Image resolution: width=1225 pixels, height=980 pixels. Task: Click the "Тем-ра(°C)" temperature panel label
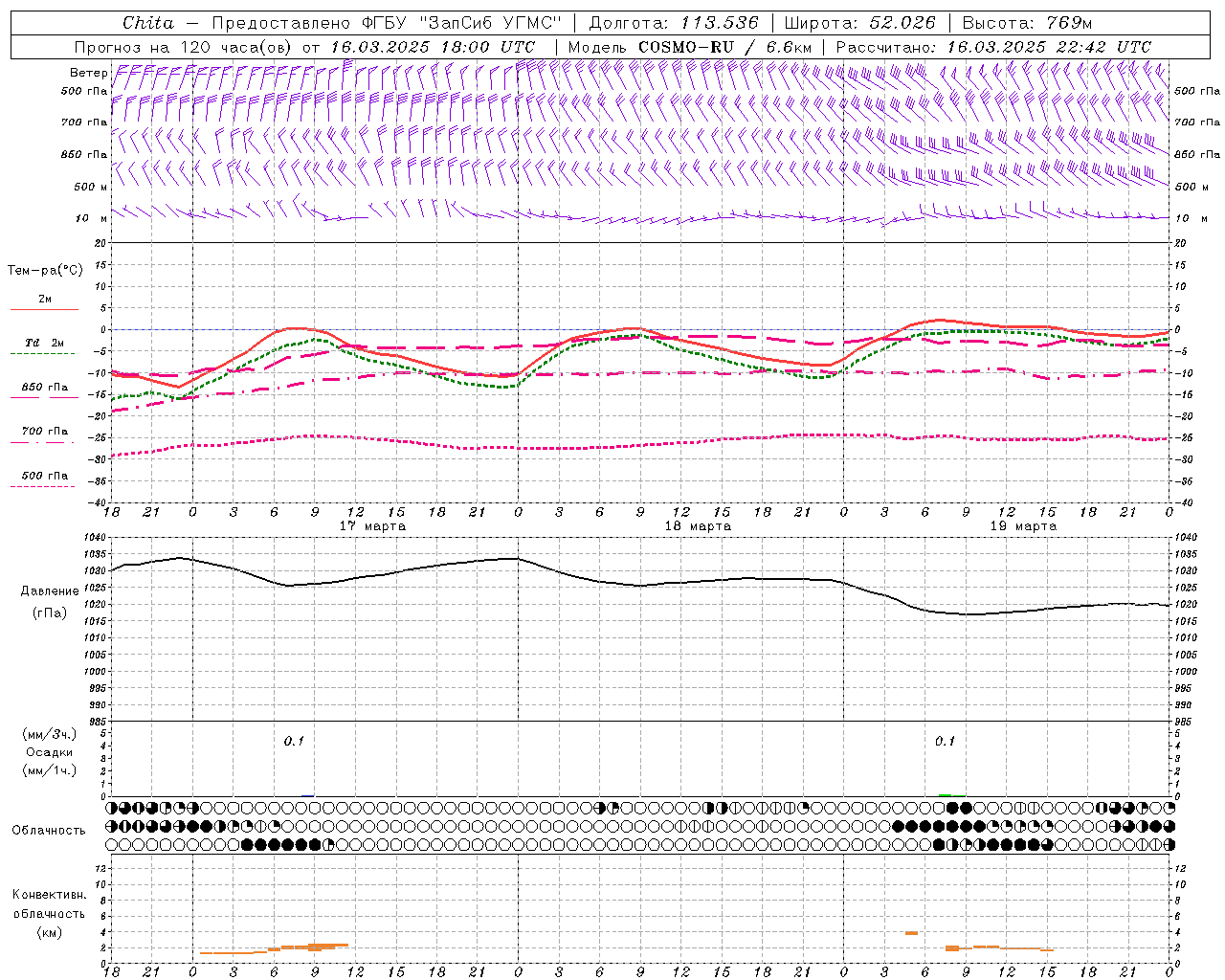[45, 271]
